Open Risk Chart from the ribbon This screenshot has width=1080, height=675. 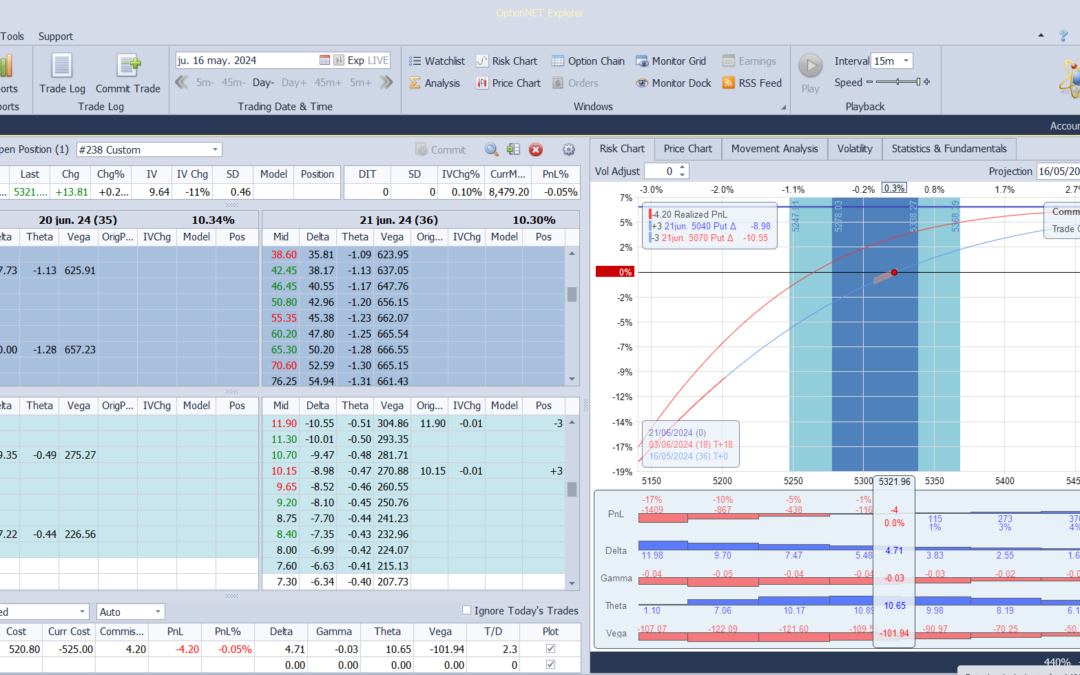tap(506, 61)
